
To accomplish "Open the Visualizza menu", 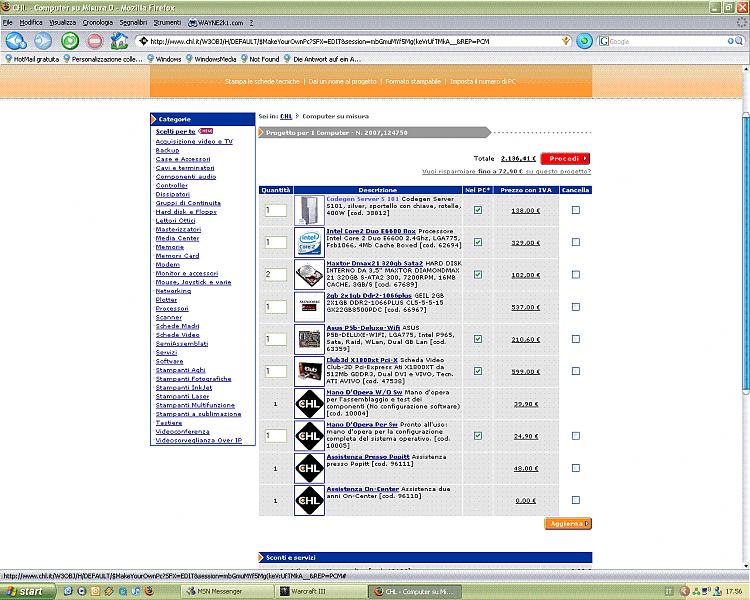I will pyautogui.click(x=63, y=22).
